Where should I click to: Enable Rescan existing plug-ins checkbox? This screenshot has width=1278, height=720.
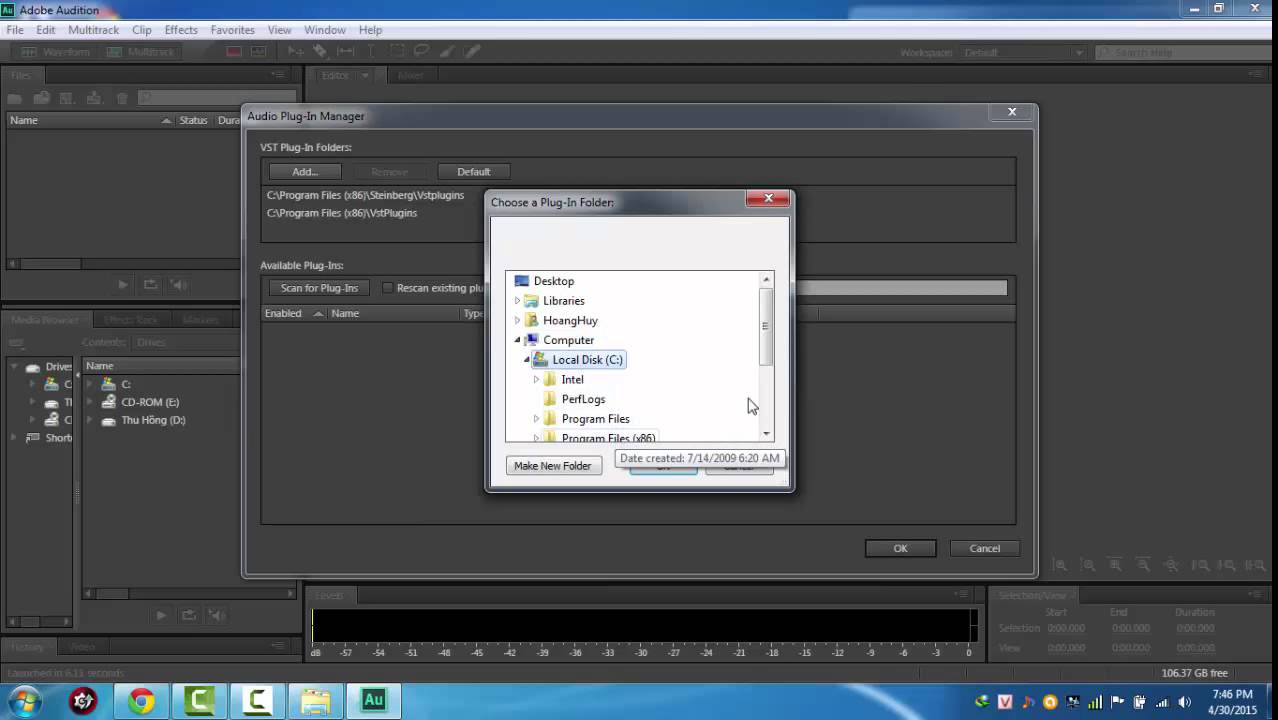(388, 288)
